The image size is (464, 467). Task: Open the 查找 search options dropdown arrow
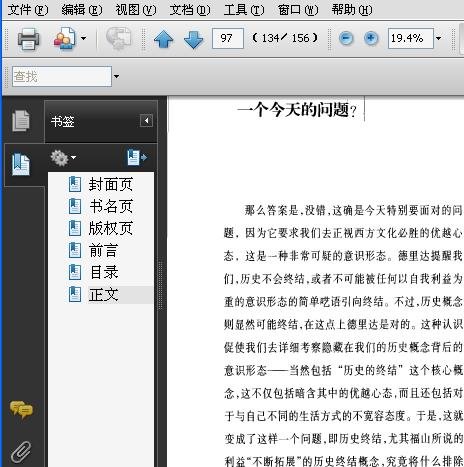point(116,76)
